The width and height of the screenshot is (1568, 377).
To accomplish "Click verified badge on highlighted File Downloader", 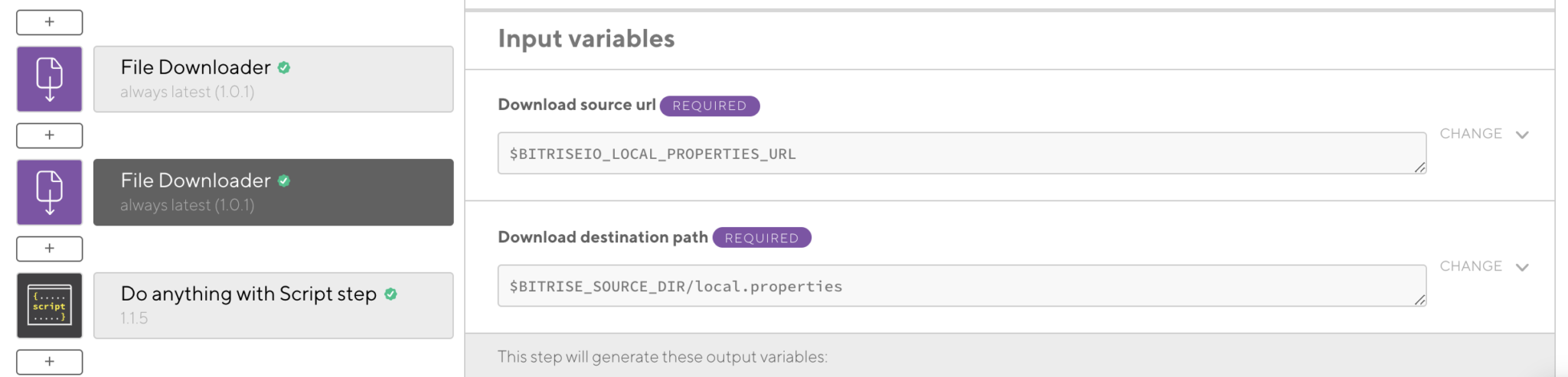I will 284,180.
